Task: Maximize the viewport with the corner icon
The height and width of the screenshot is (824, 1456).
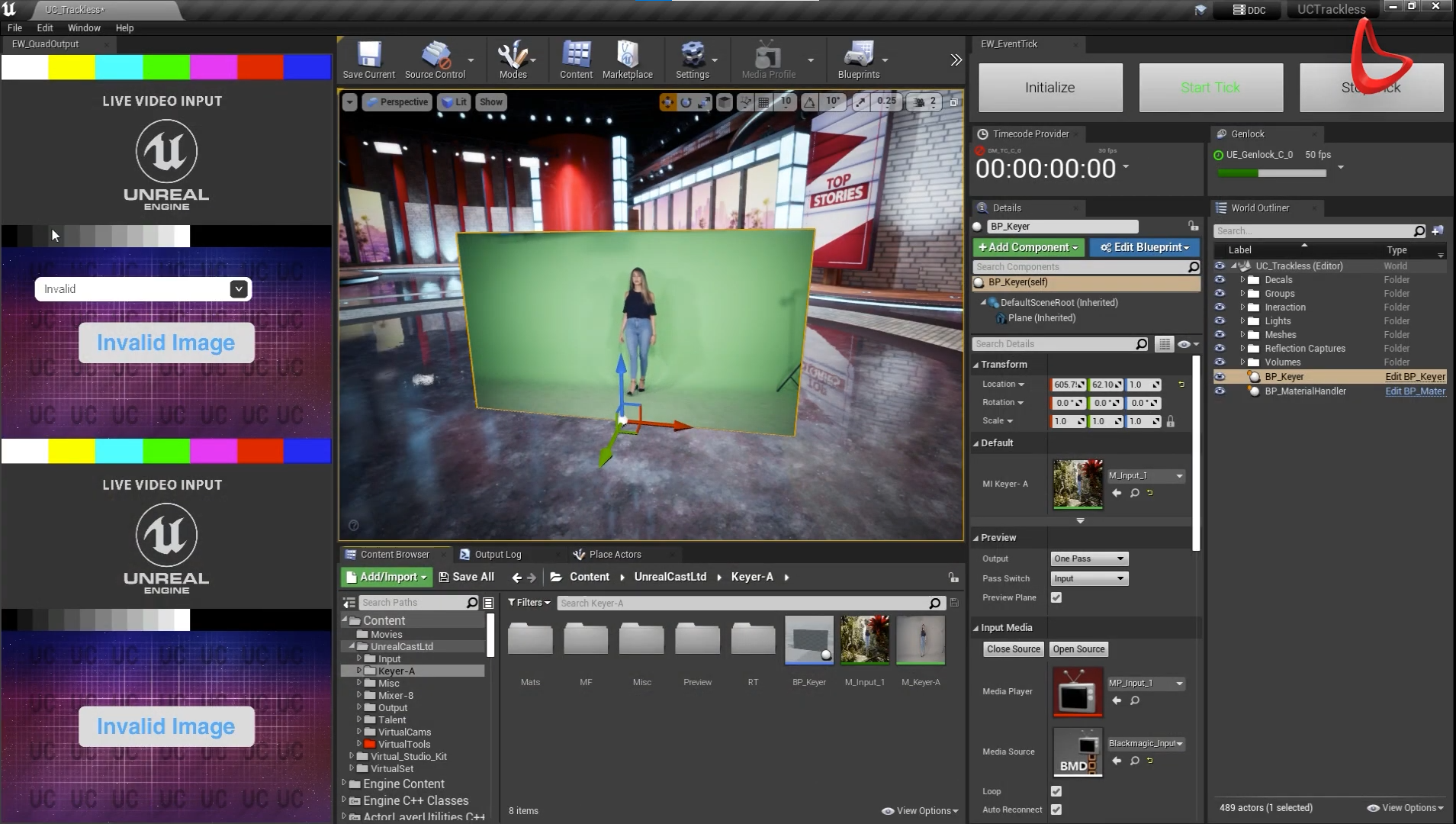Action: 953,101
